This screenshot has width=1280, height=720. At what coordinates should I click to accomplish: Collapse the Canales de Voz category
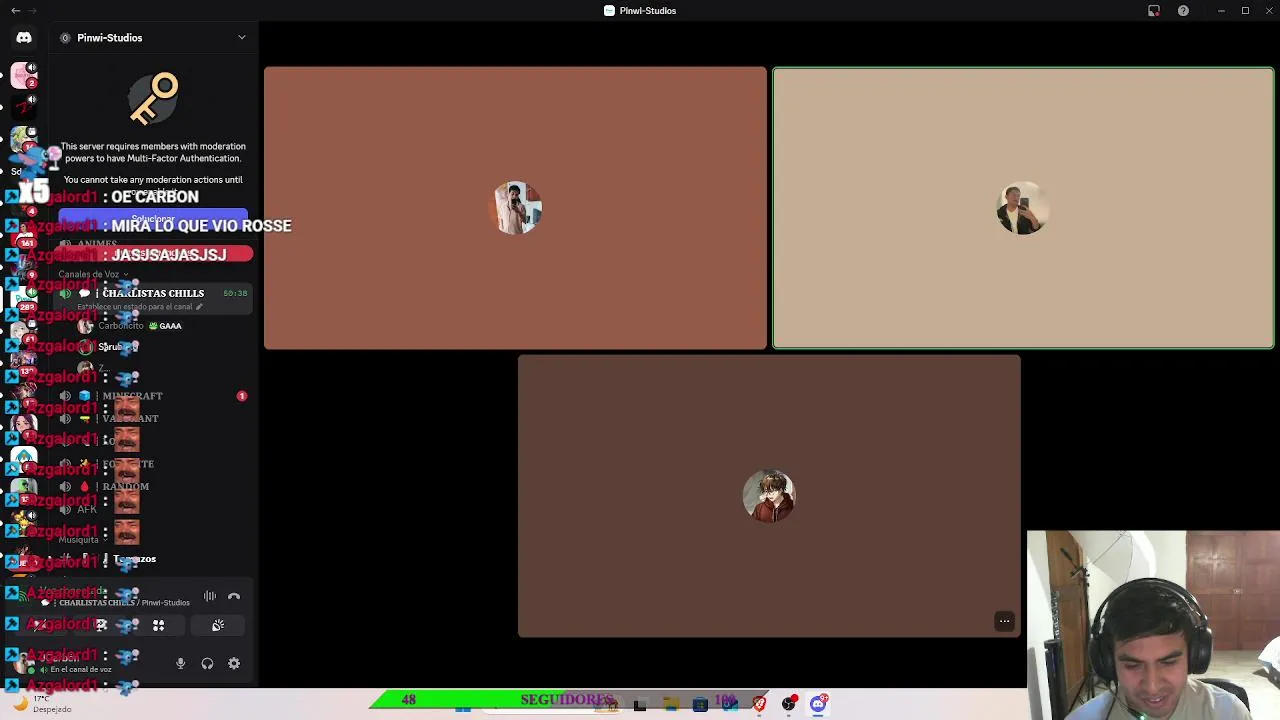(x=92, y=274)
